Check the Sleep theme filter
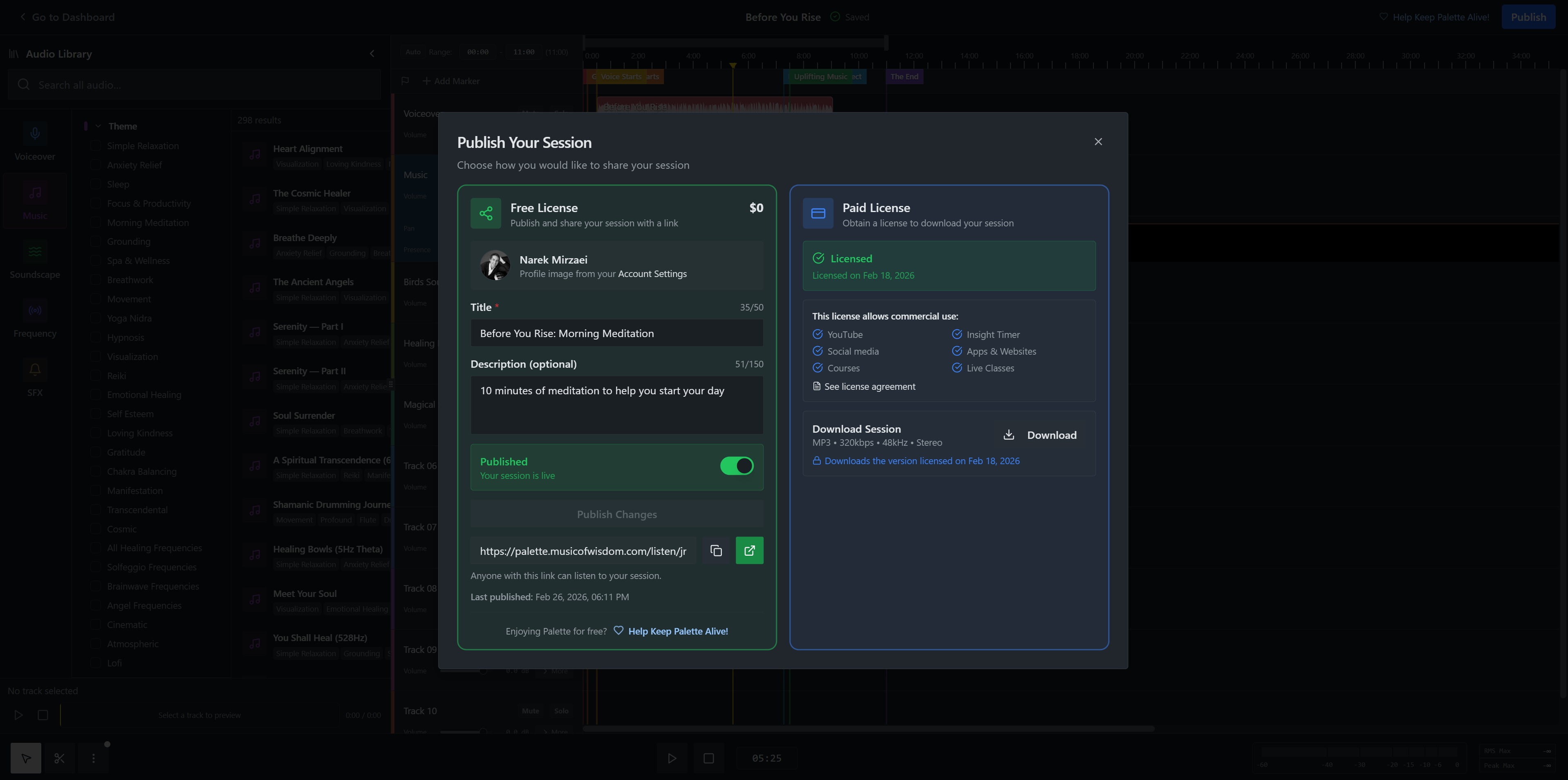Screen dimensions: 1568x780 click(96, 184)
